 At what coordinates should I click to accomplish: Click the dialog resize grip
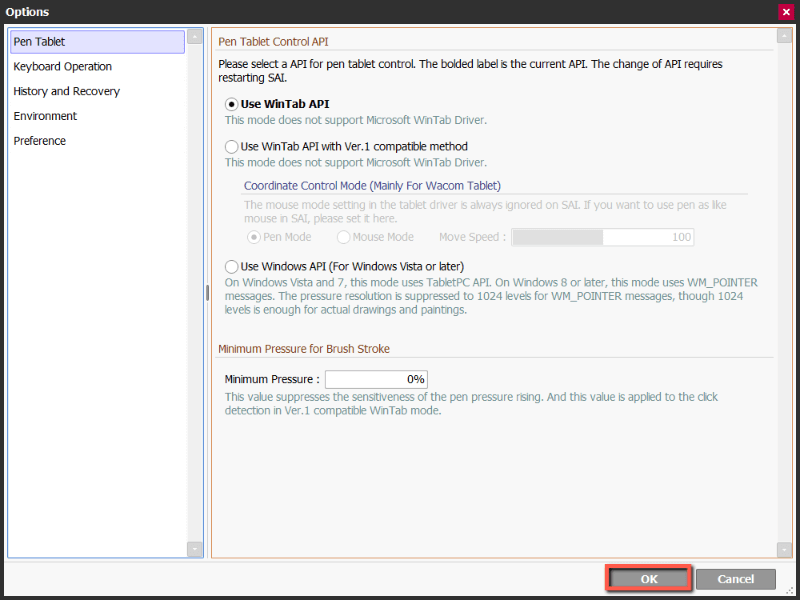(x=790, y=591)
